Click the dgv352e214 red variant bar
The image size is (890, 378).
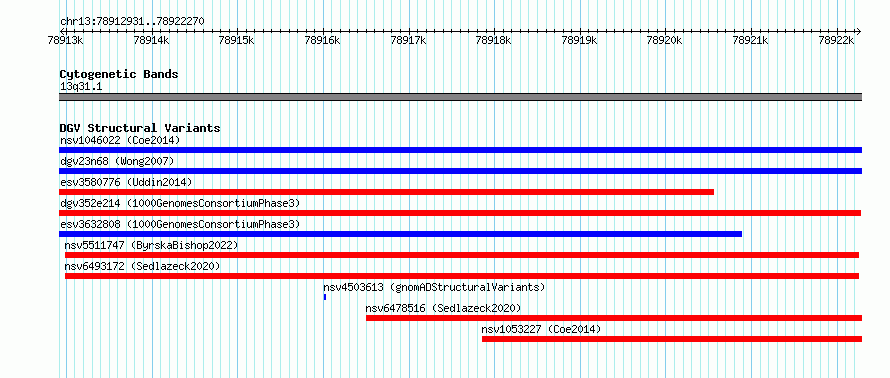[460, 213]
